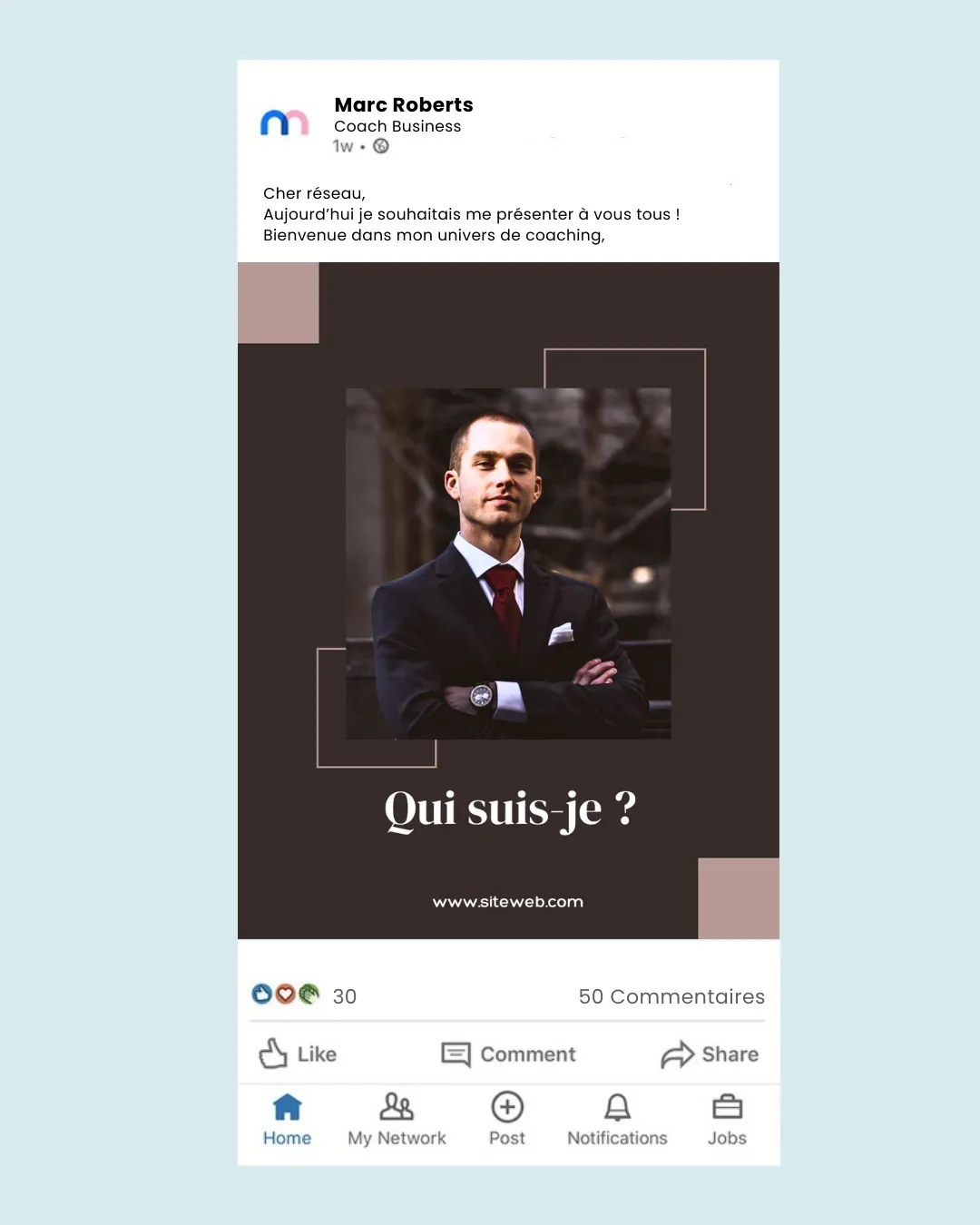Click the Share arrow icon
The image size is (980, 1225).
tap(677, 1054)
